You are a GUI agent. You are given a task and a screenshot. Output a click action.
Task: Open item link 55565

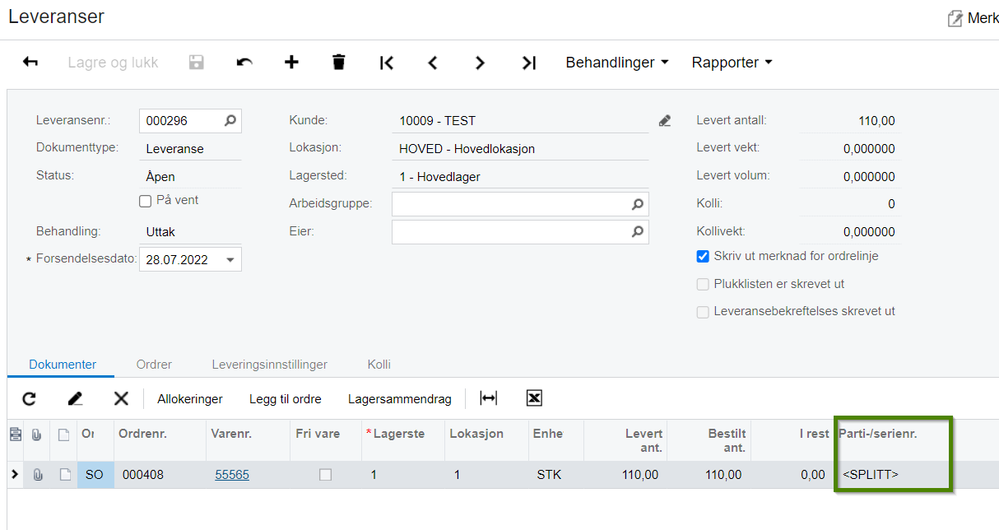pos(232,475)
